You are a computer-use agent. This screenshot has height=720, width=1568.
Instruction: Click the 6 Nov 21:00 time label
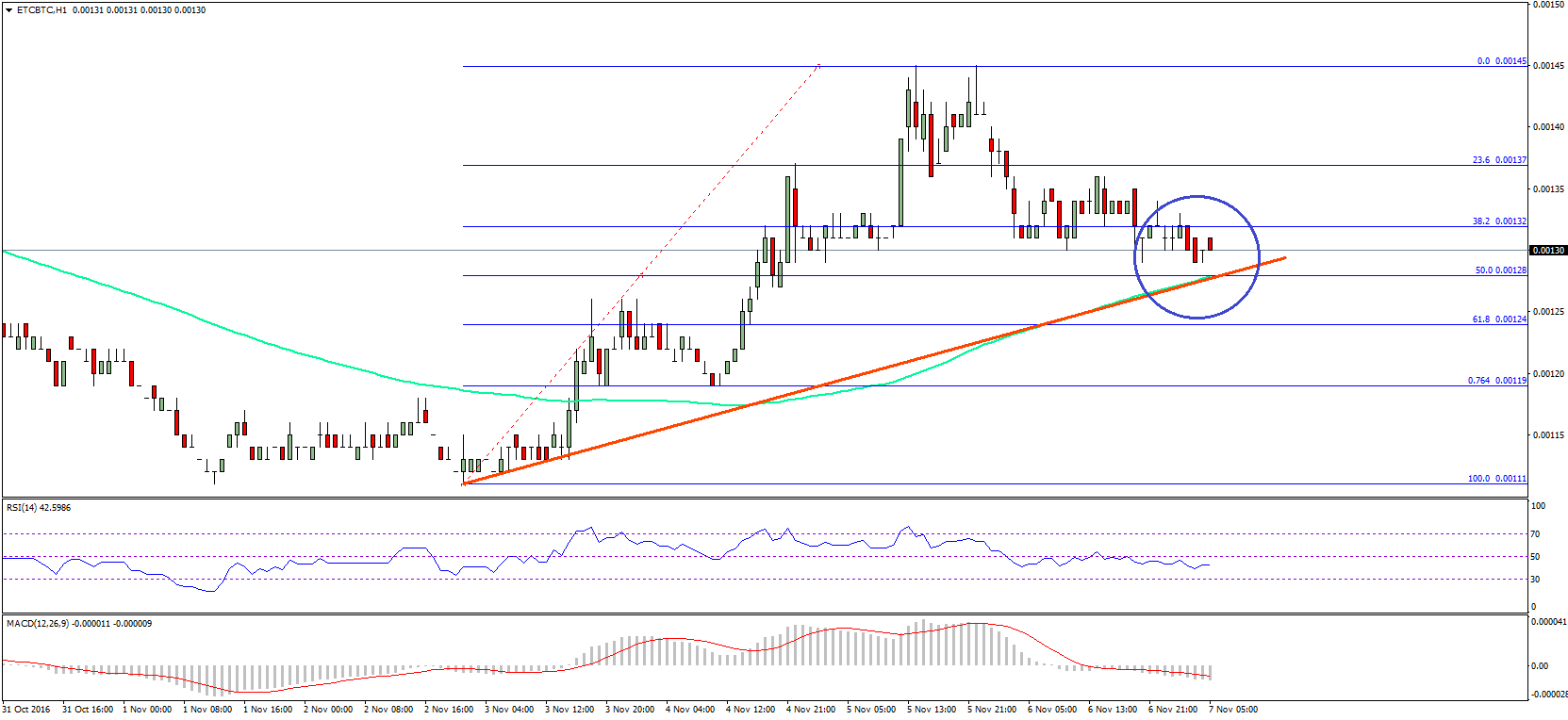point(1173,710)
